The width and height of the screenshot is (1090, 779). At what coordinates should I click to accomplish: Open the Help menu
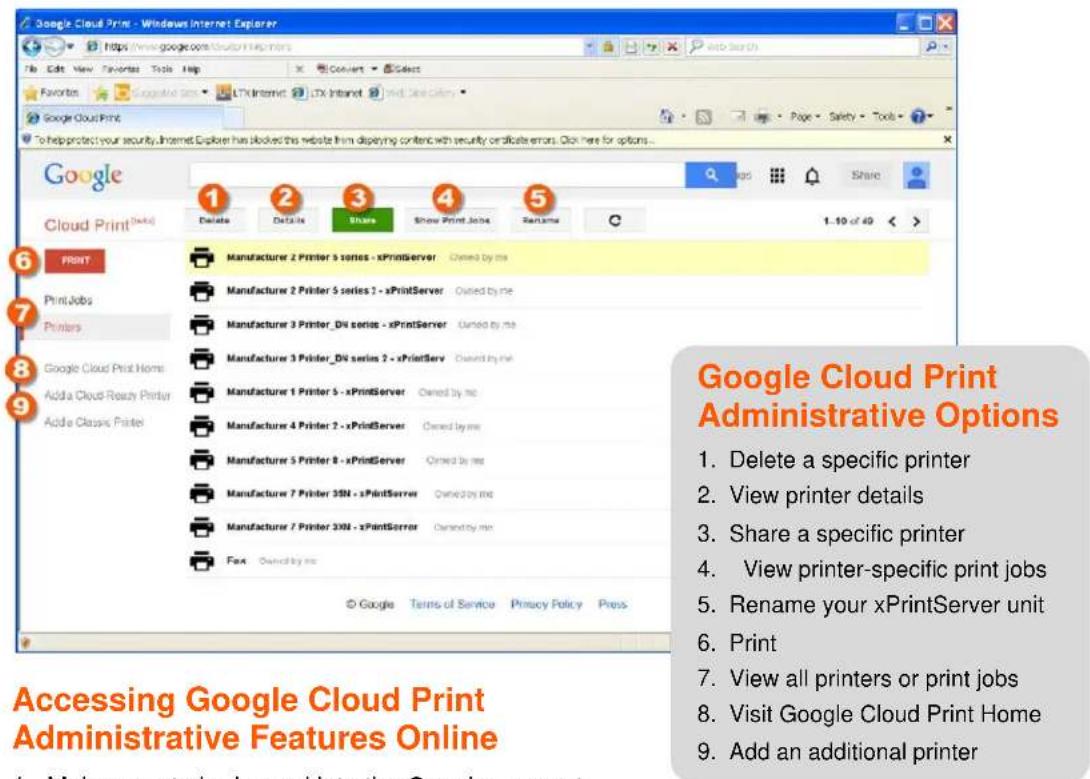click(x=191, y=69)
